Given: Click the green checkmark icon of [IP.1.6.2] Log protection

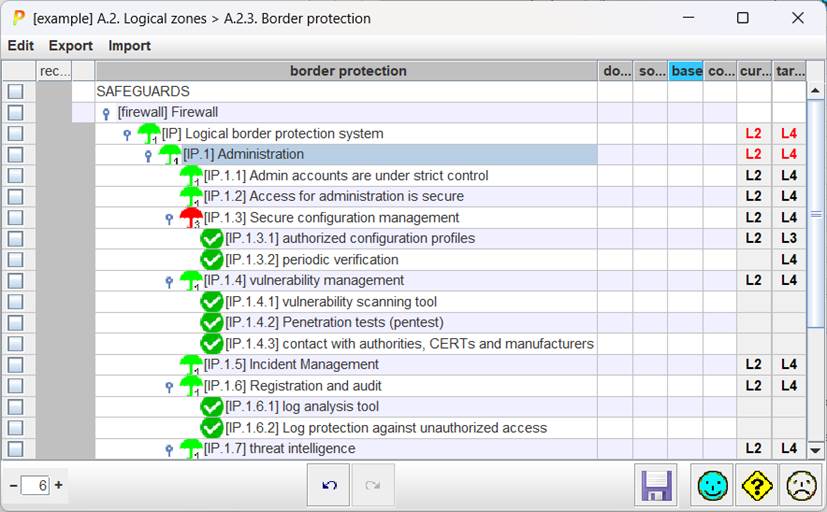Looking at the screenshot, I should click(212, 428).
